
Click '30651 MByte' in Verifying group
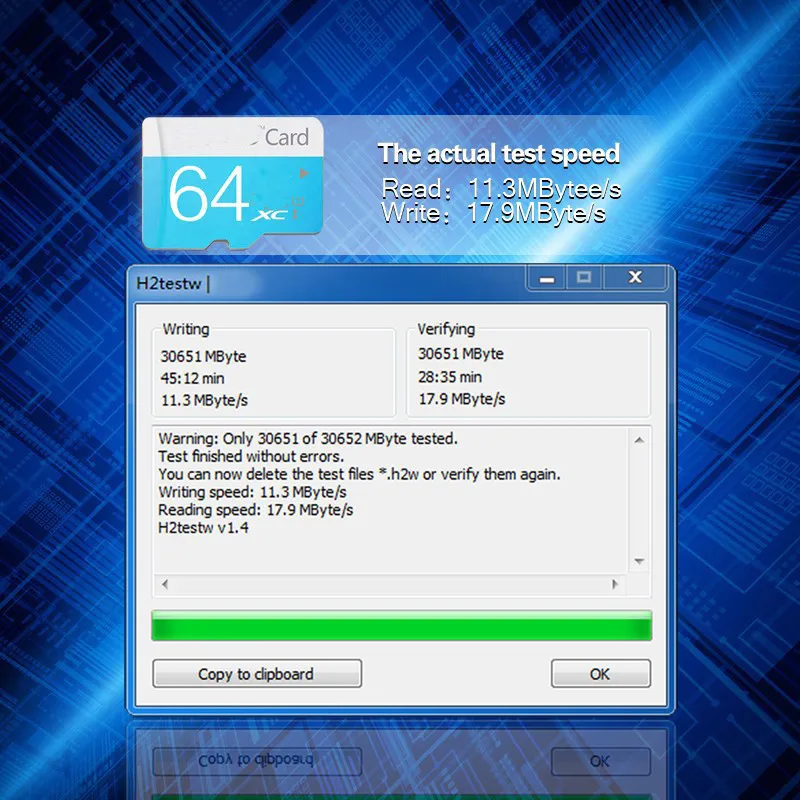[x=461, y=354]
